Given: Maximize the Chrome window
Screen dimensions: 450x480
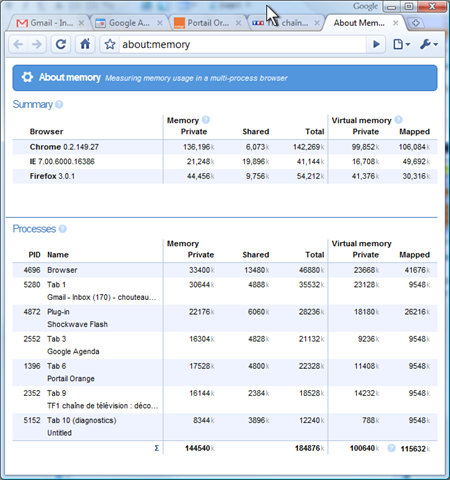Looking at the screenshot, I should coord(409,7).
